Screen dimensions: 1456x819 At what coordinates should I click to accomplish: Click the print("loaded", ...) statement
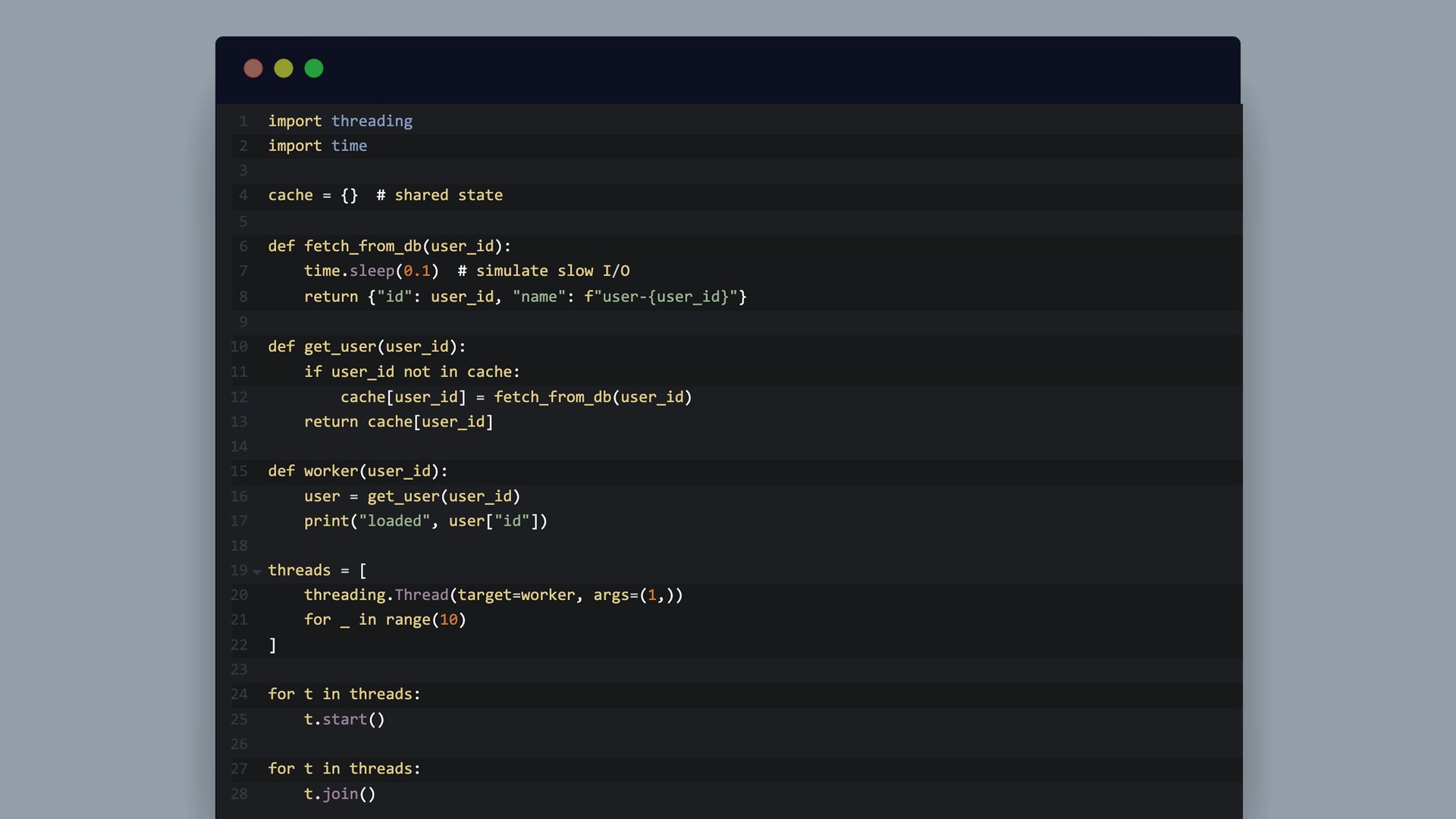tap(426, 521)
